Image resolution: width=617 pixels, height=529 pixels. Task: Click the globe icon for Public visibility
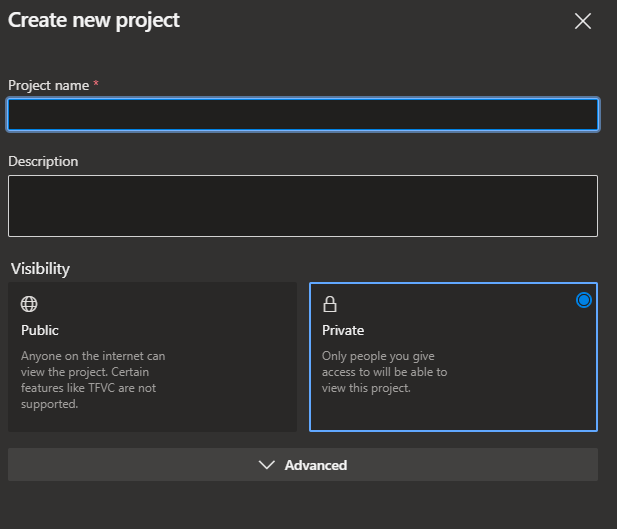pos(29,304)
